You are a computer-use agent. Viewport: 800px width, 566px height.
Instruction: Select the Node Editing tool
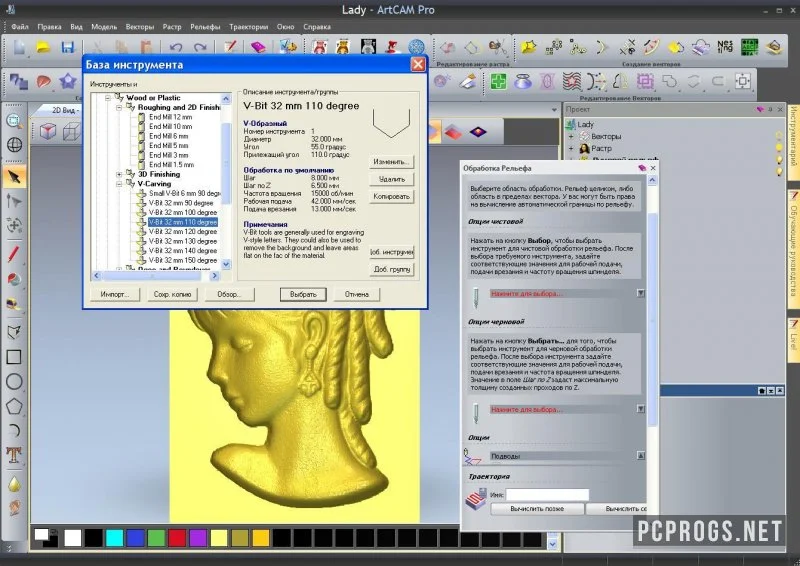coord(14,201)
